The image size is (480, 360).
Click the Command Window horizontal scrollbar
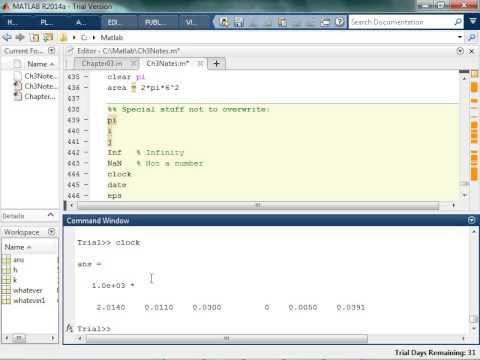(x=227, y=339)
